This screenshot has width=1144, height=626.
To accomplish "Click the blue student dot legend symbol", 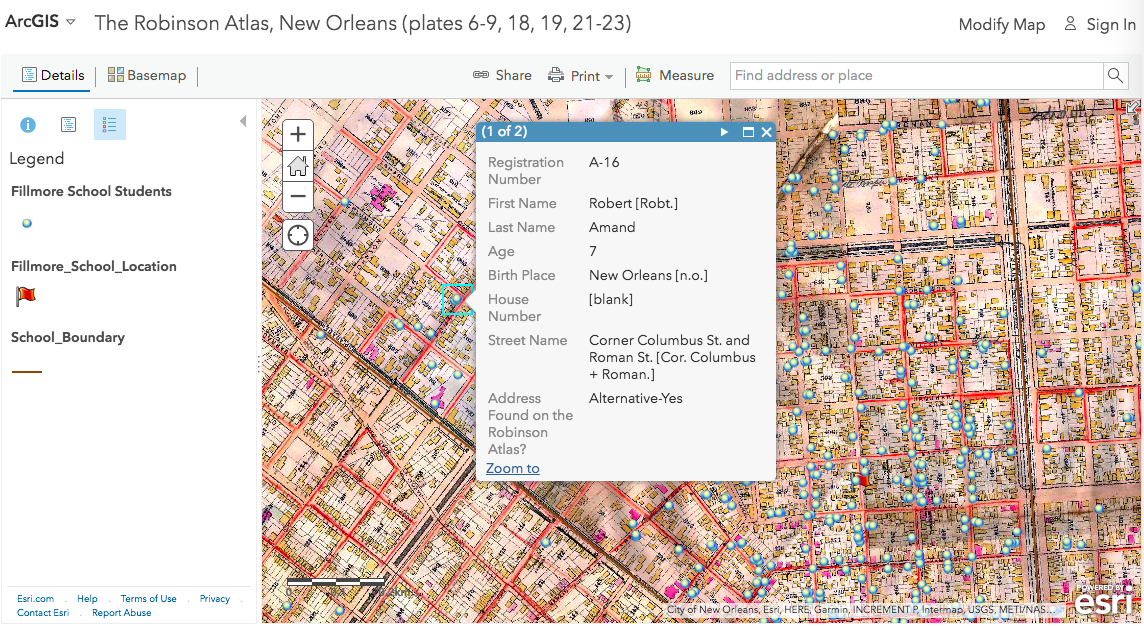I will pos(27,224).
